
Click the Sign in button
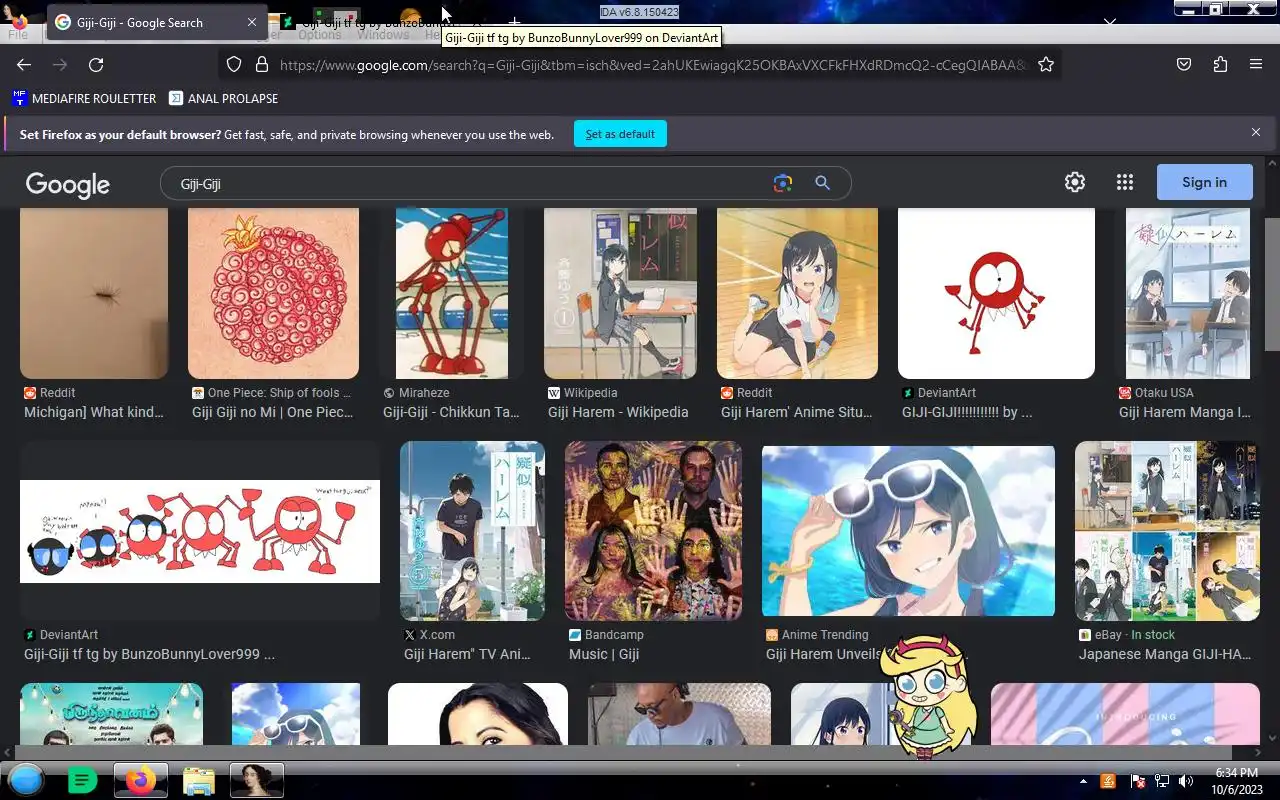click(x=1204, y=182)
